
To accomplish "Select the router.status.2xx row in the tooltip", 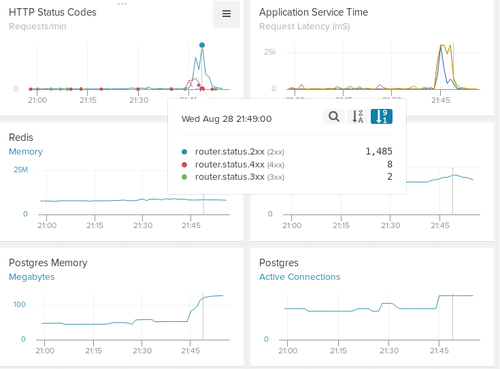I will pyautogui.click(x=287, y=152).
